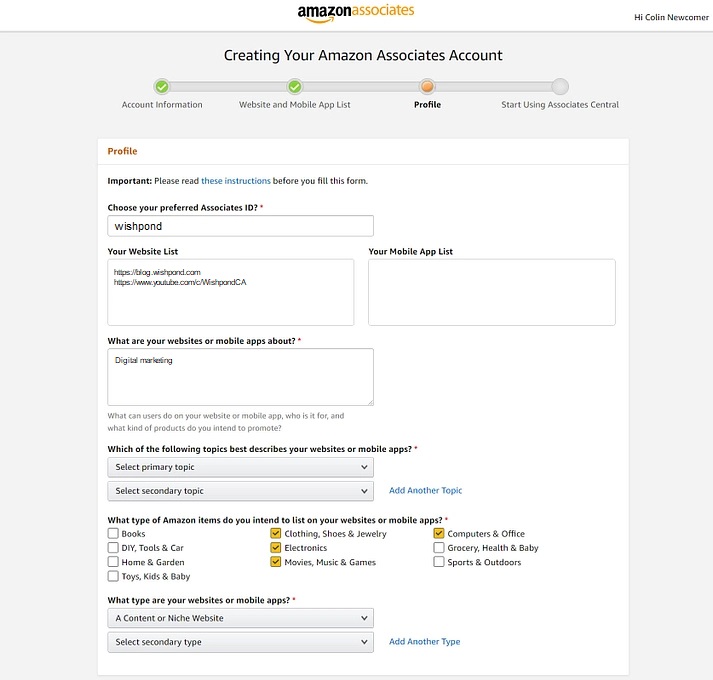Check the Toys, Kids & Baby checkbox
The width and height of the screenshot is (713, 680).
point(113,576)
